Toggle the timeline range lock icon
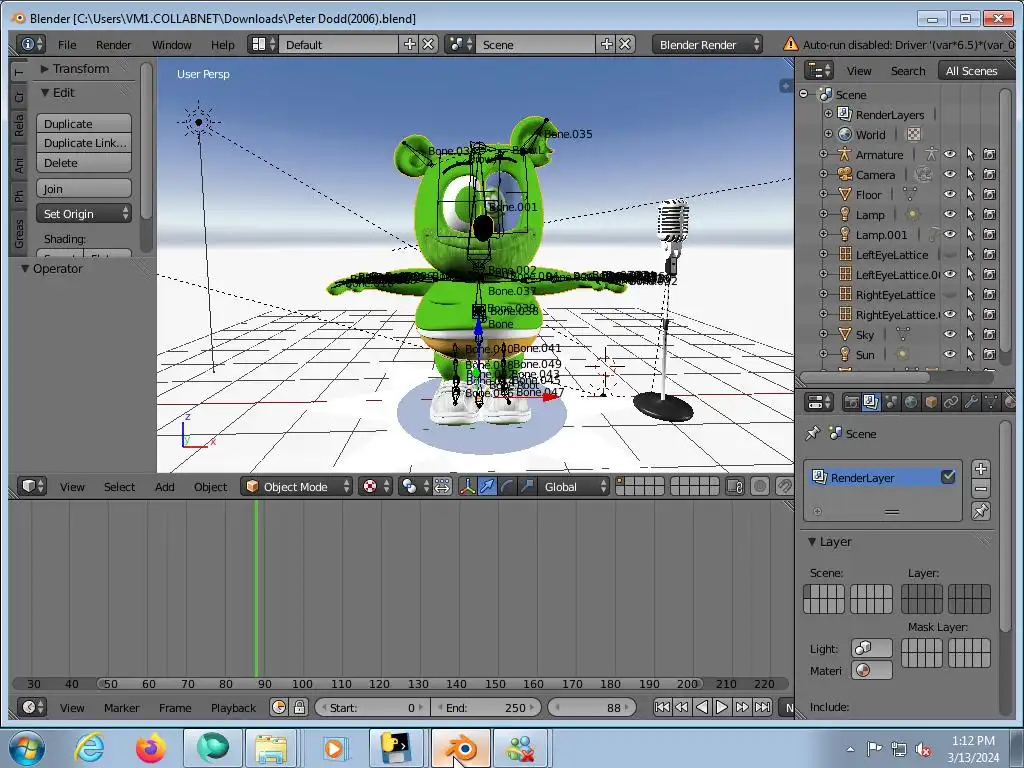The height and width of the screenshot is (768, 1024). point(299,707)
